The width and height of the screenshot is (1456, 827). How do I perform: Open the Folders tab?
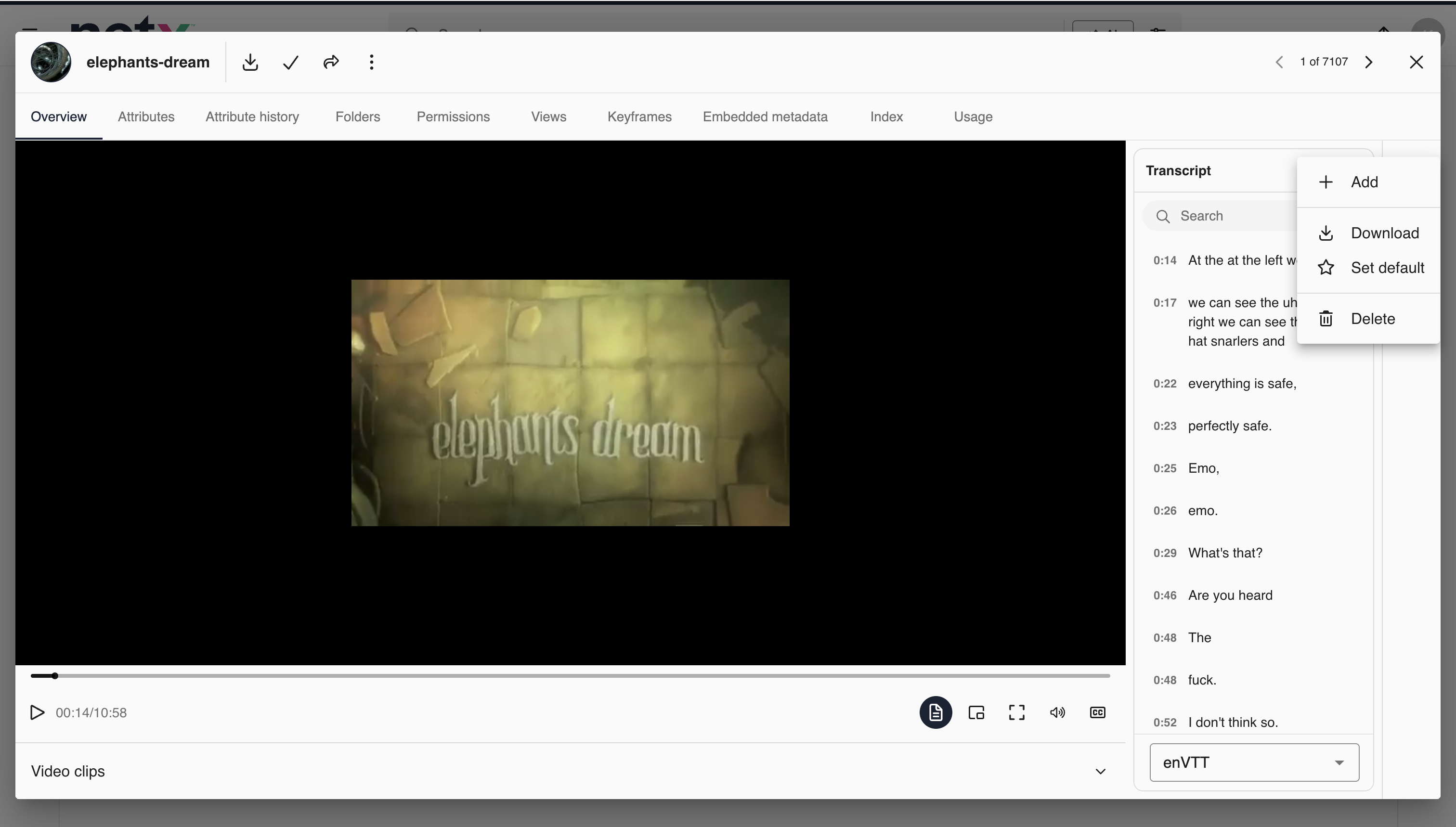click(x=358, y=116)
